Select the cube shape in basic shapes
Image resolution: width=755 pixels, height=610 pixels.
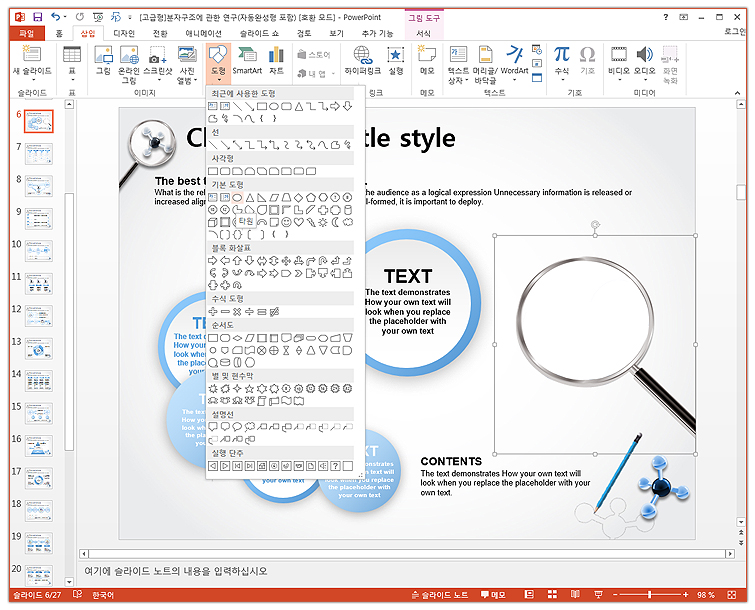point(212,222)
